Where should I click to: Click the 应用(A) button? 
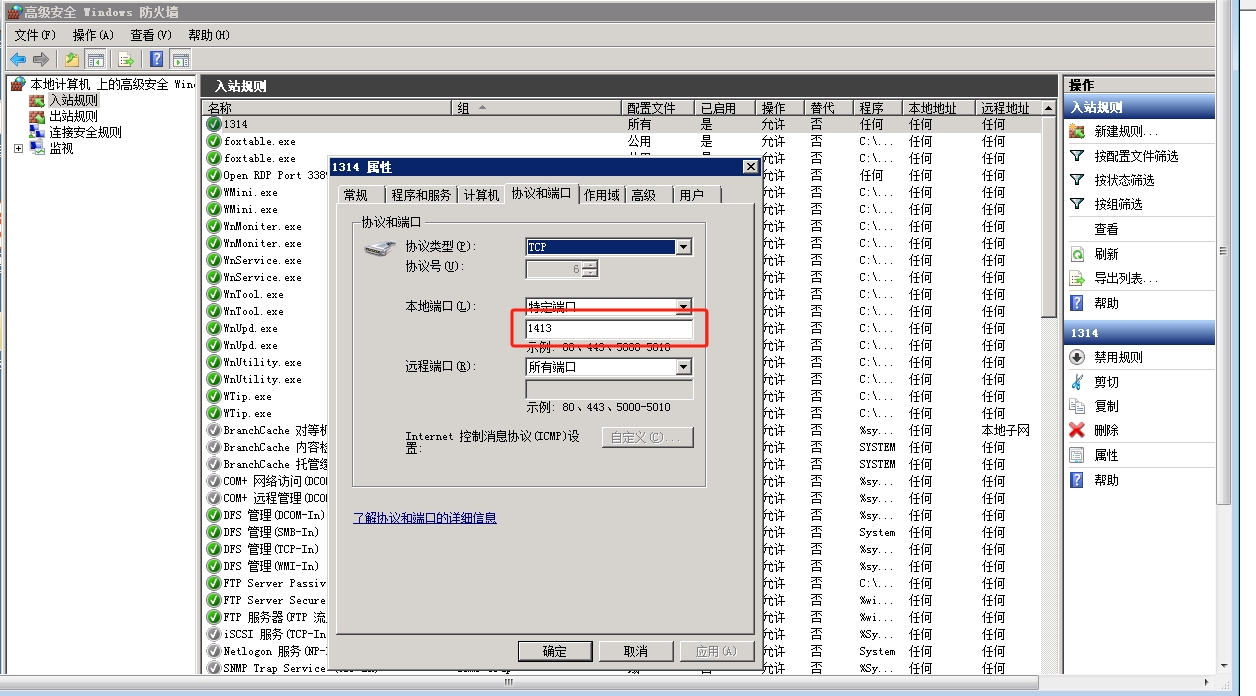pos(716,651)
